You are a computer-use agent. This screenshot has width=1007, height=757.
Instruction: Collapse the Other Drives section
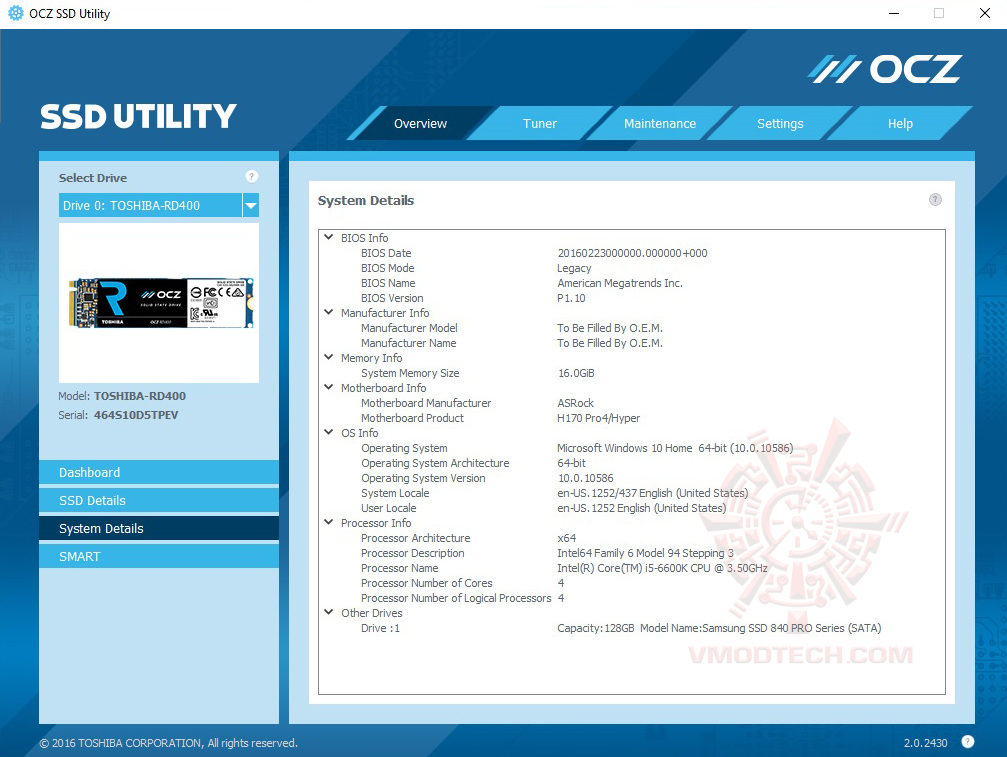329,612
